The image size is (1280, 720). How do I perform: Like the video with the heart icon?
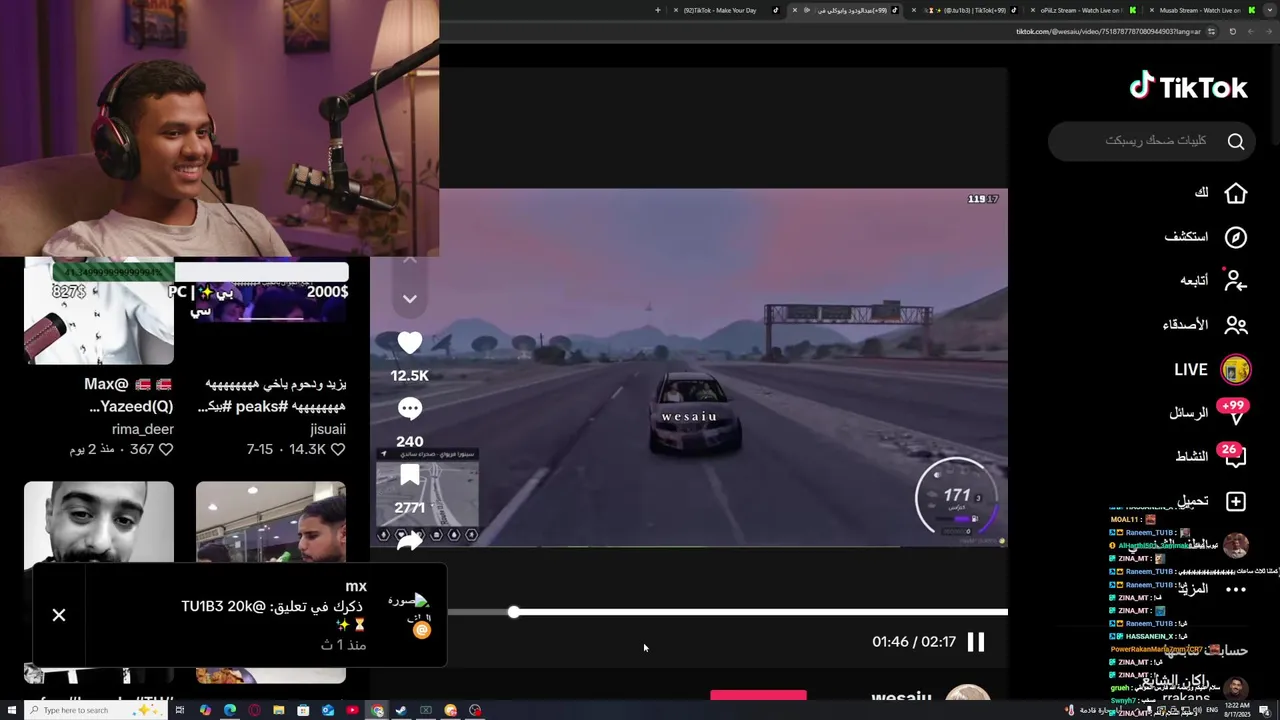pos(410,343)
